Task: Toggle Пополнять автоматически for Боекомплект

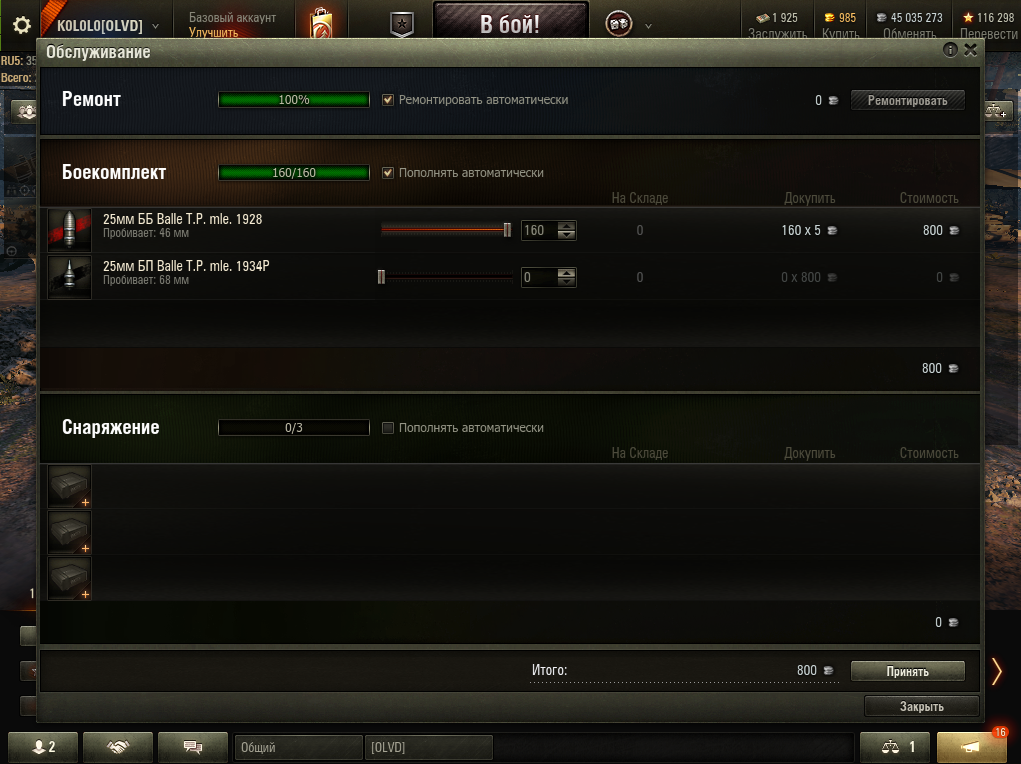Action: click(x=388, y=173)
